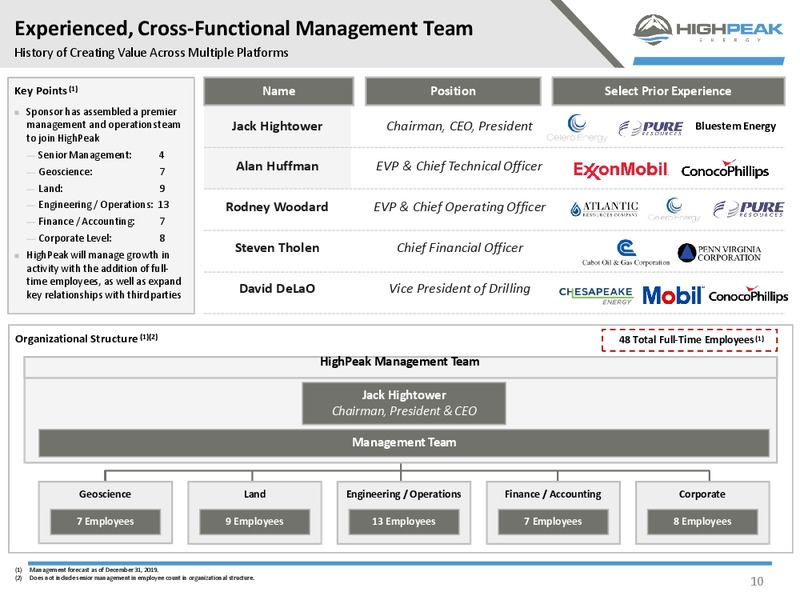
Task: Click Engineering / Operations label in org chart
Action: coord(404,494)
